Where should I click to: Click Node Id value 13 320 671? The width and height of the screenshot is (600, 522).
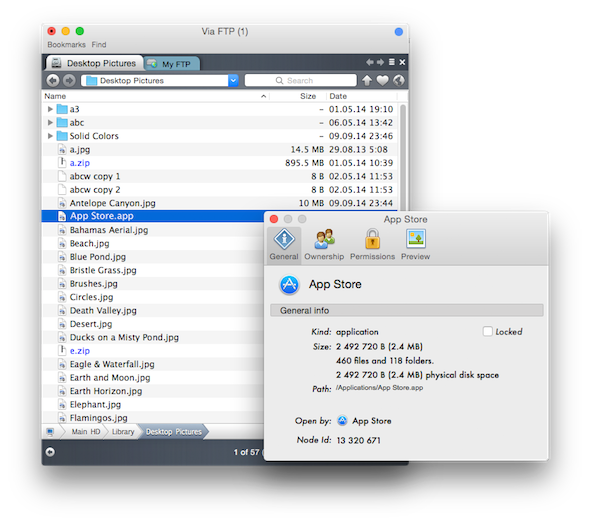[359, 440]
